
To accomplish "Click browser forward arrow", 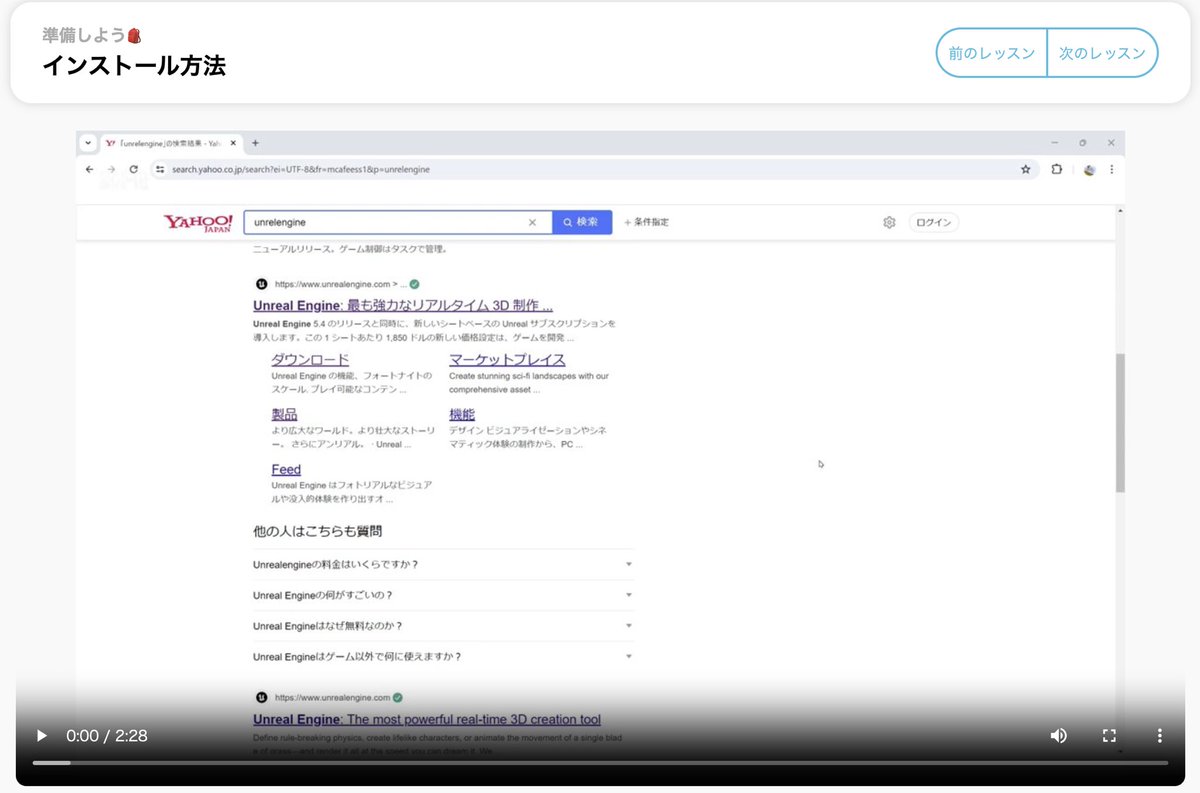I will pyautogui.click(x=112, y=169).
